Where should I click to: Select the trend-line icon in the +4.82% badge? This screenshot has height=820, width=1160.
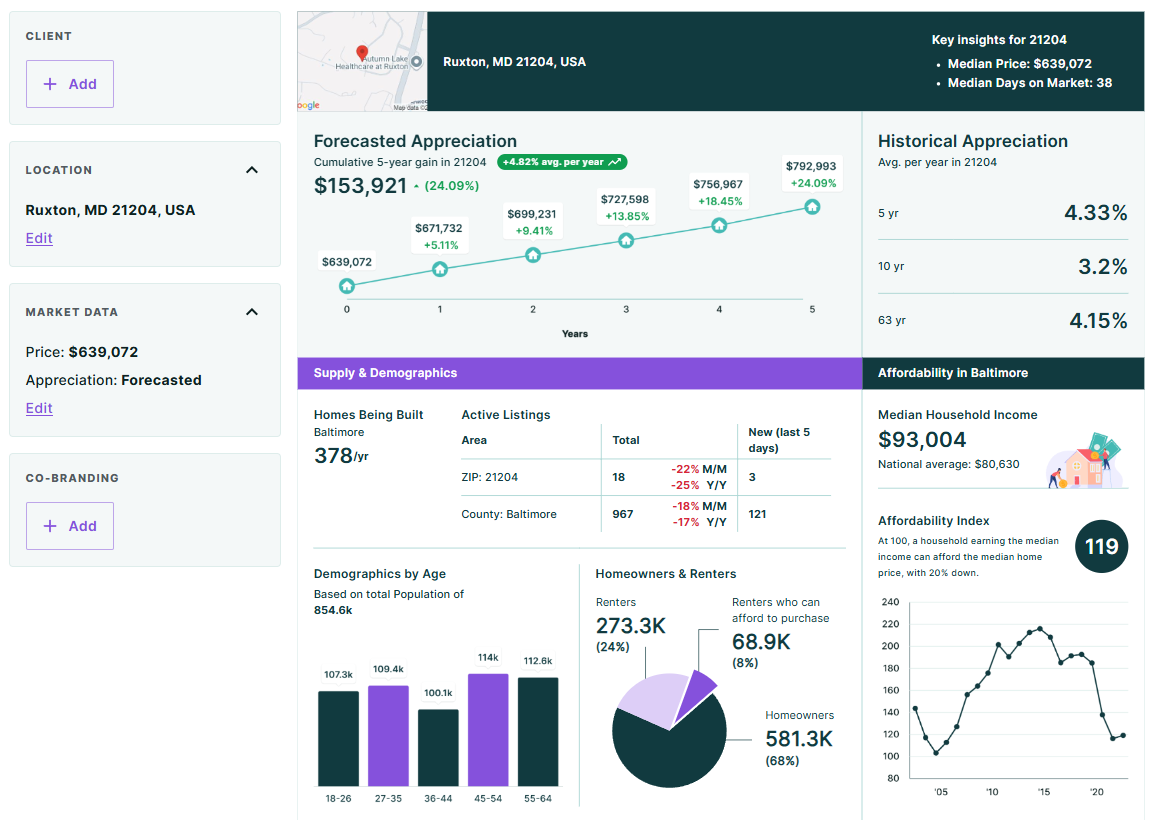click(617, 161)
